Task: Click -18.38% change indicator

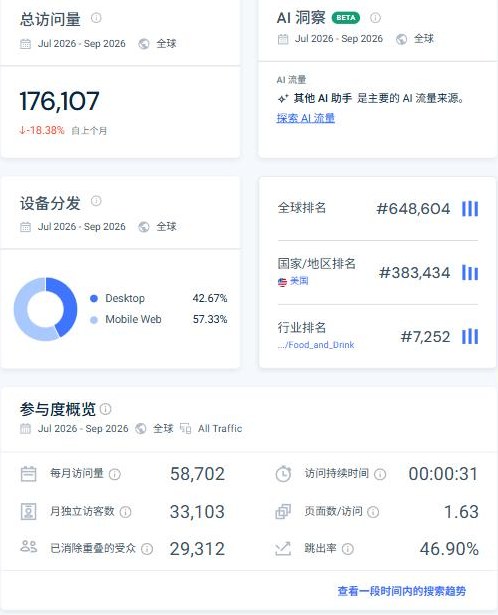Action: [x=42, y=130]
